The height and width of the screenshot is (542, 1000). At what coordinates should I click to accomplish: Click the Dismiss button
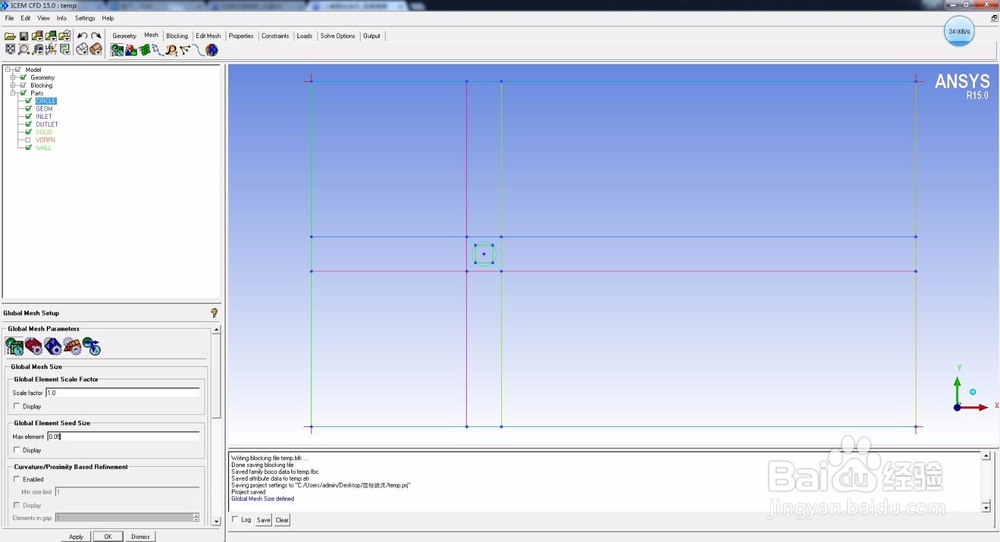[x=140, y=536]
